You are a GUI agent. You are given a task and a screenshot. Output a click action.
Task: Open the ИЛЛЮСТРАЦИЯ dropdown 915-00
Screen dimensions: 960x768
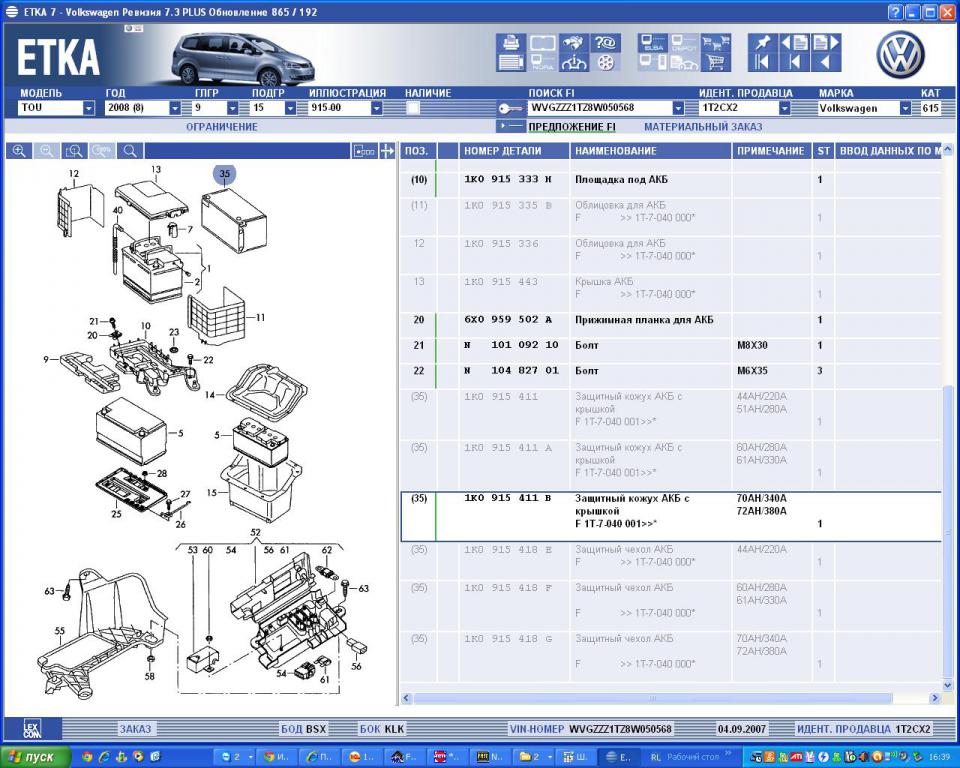tap(377, 108)
